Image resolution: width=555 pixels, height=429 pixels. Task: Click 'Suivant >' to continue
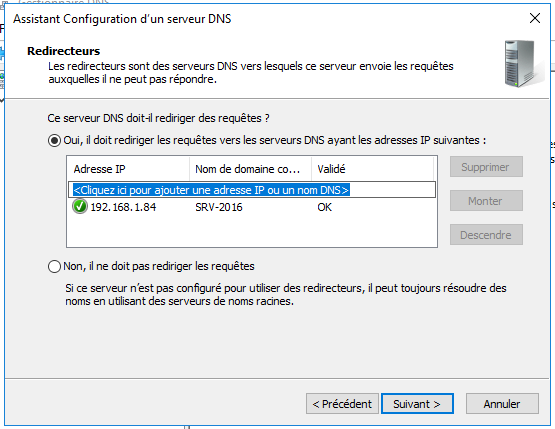(417, 404)
